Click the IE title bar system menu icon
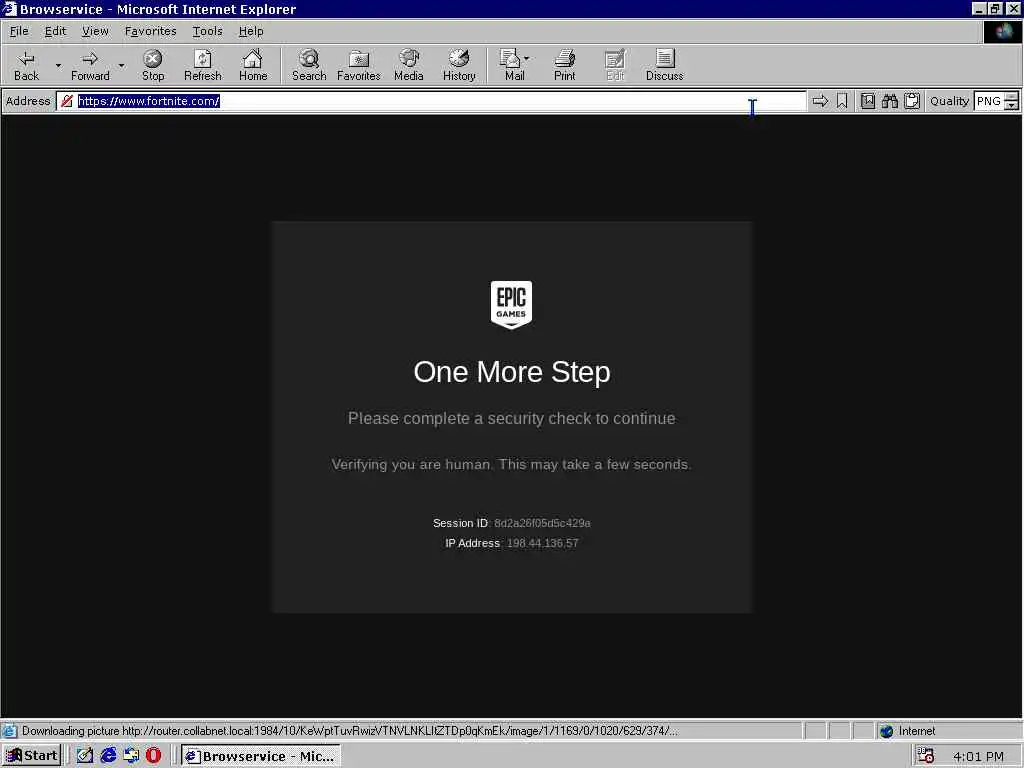The height and width of the screenshot is (768, 1024). pos(9,8)
